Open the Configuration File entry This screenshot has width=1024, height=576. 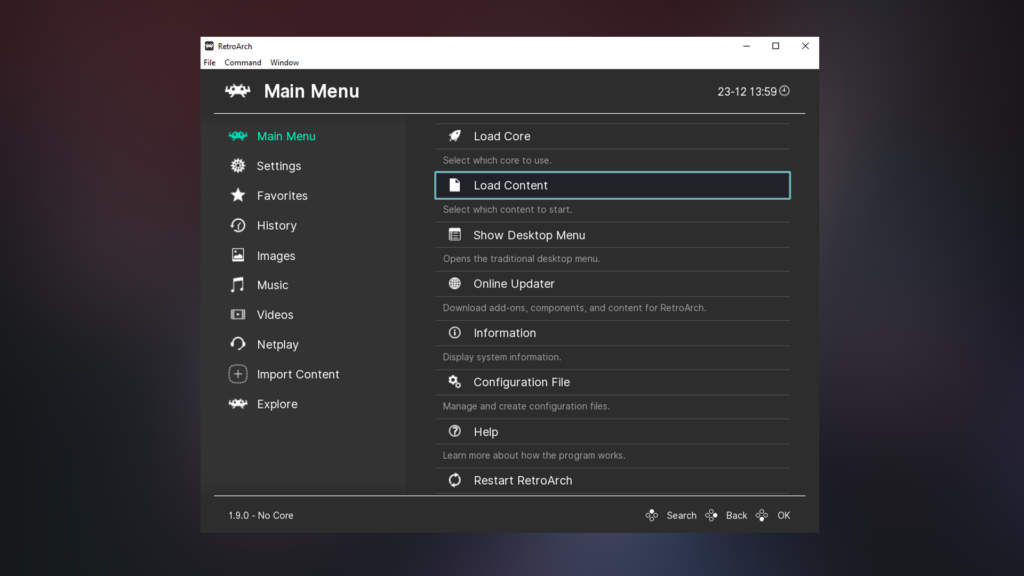point(613,382)
